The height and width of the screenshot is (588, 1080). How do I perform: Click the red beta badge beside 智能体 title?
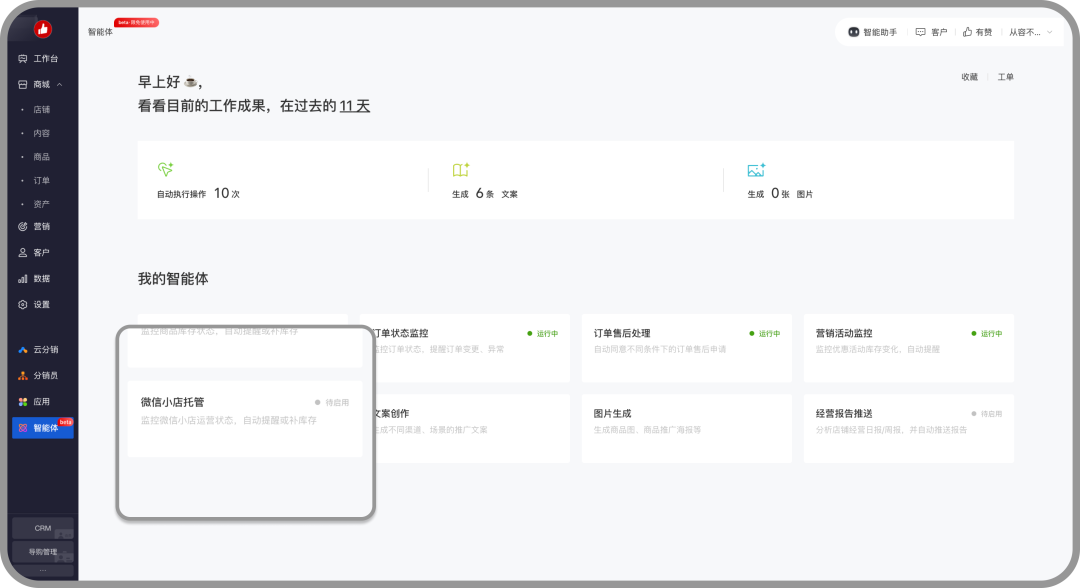pos(136,23)
